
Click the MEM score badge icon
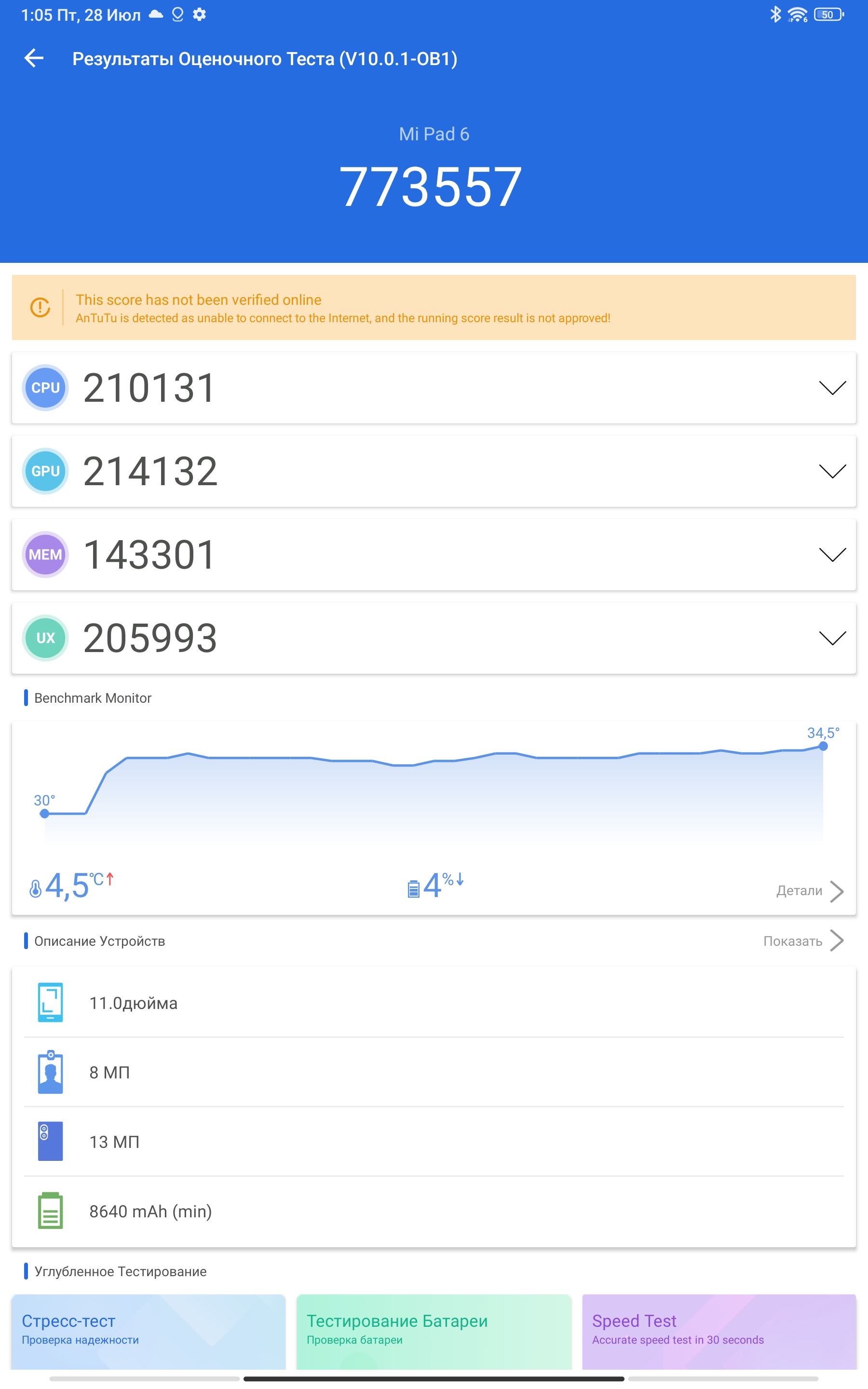point(45,555)
